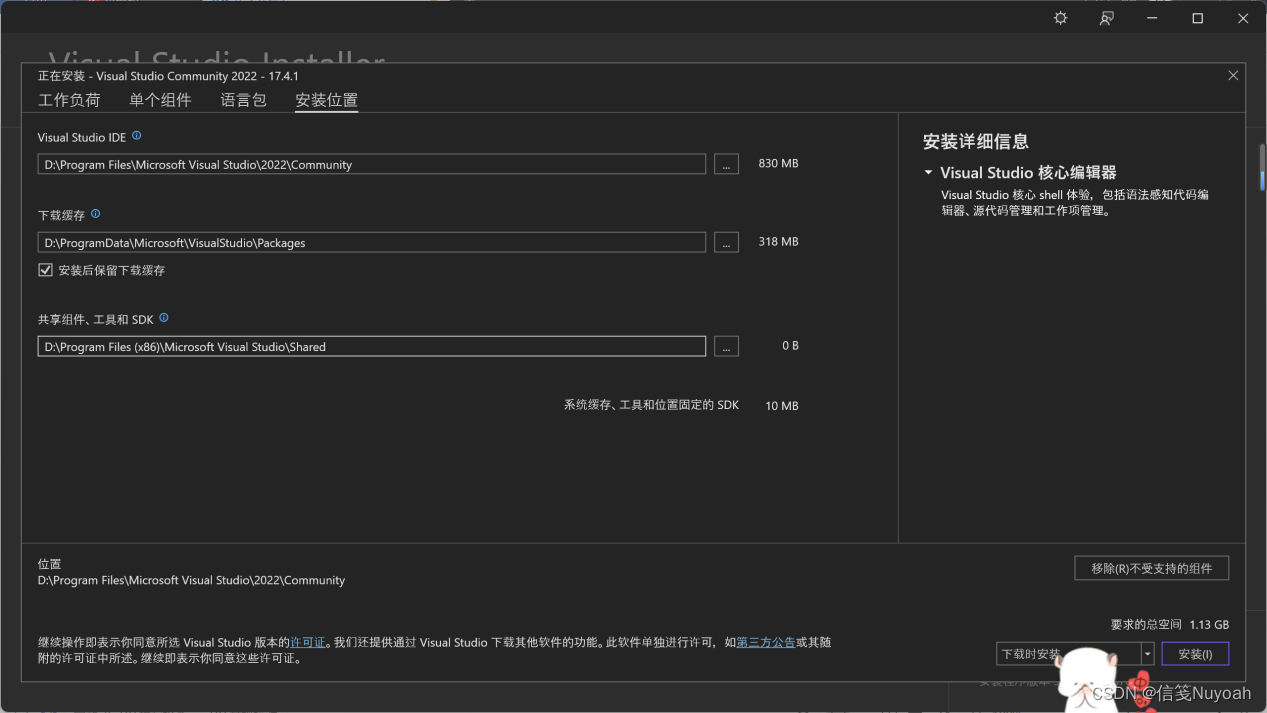Click info icon next to Visual Studio IDE

(137, 136)
